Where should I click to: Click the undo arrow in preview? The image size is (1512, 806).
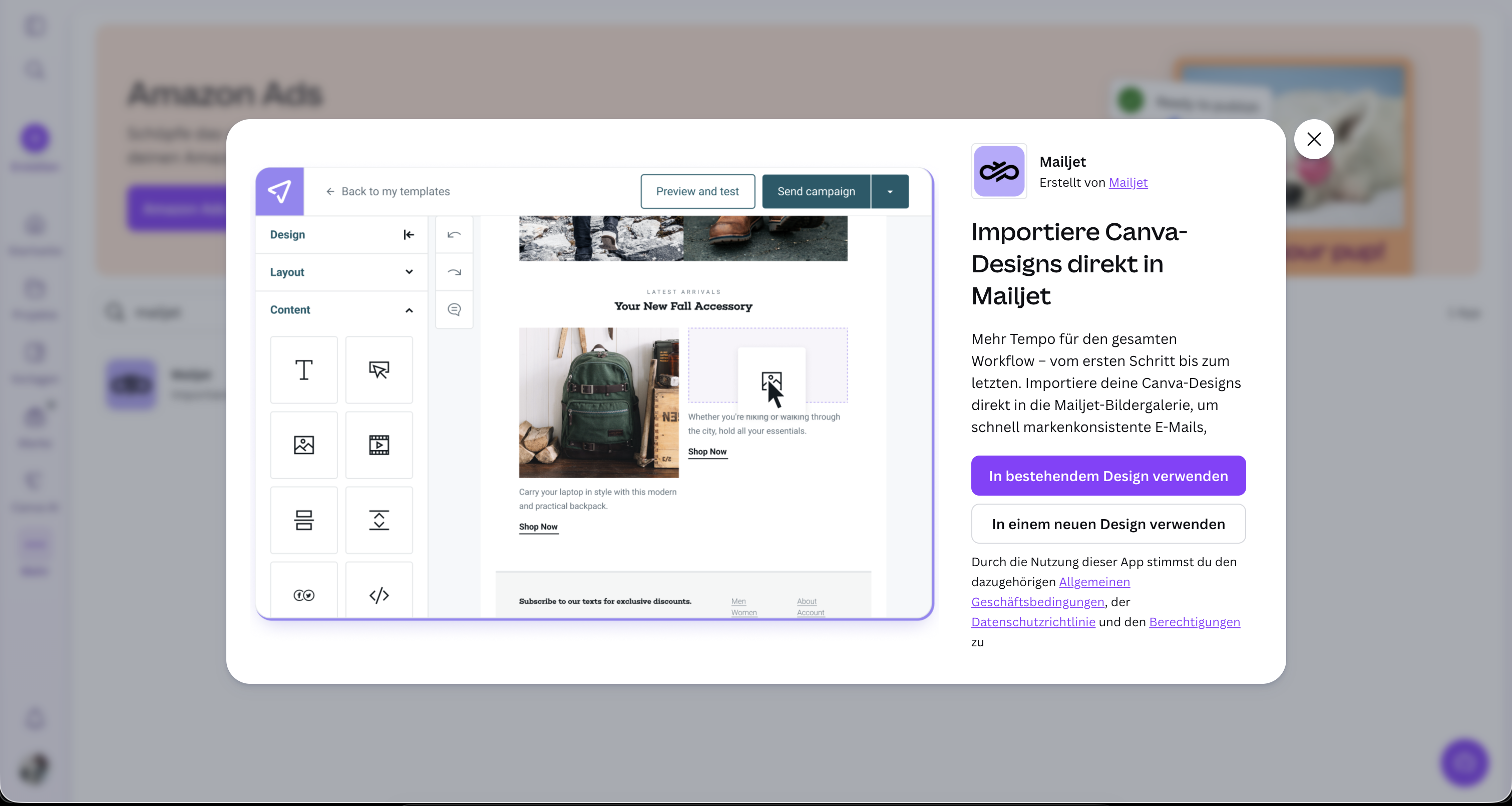click(x=454, y=235)
